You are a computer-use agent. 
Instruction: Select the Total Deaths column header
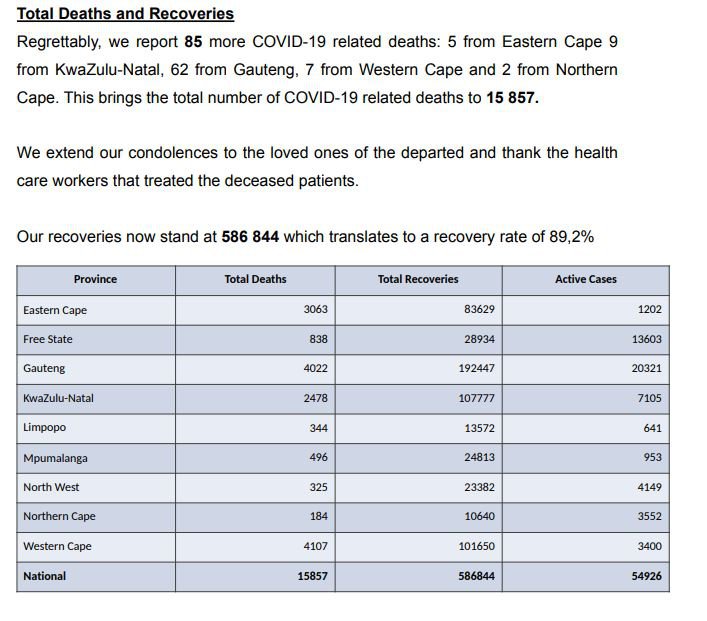point(255,279)
